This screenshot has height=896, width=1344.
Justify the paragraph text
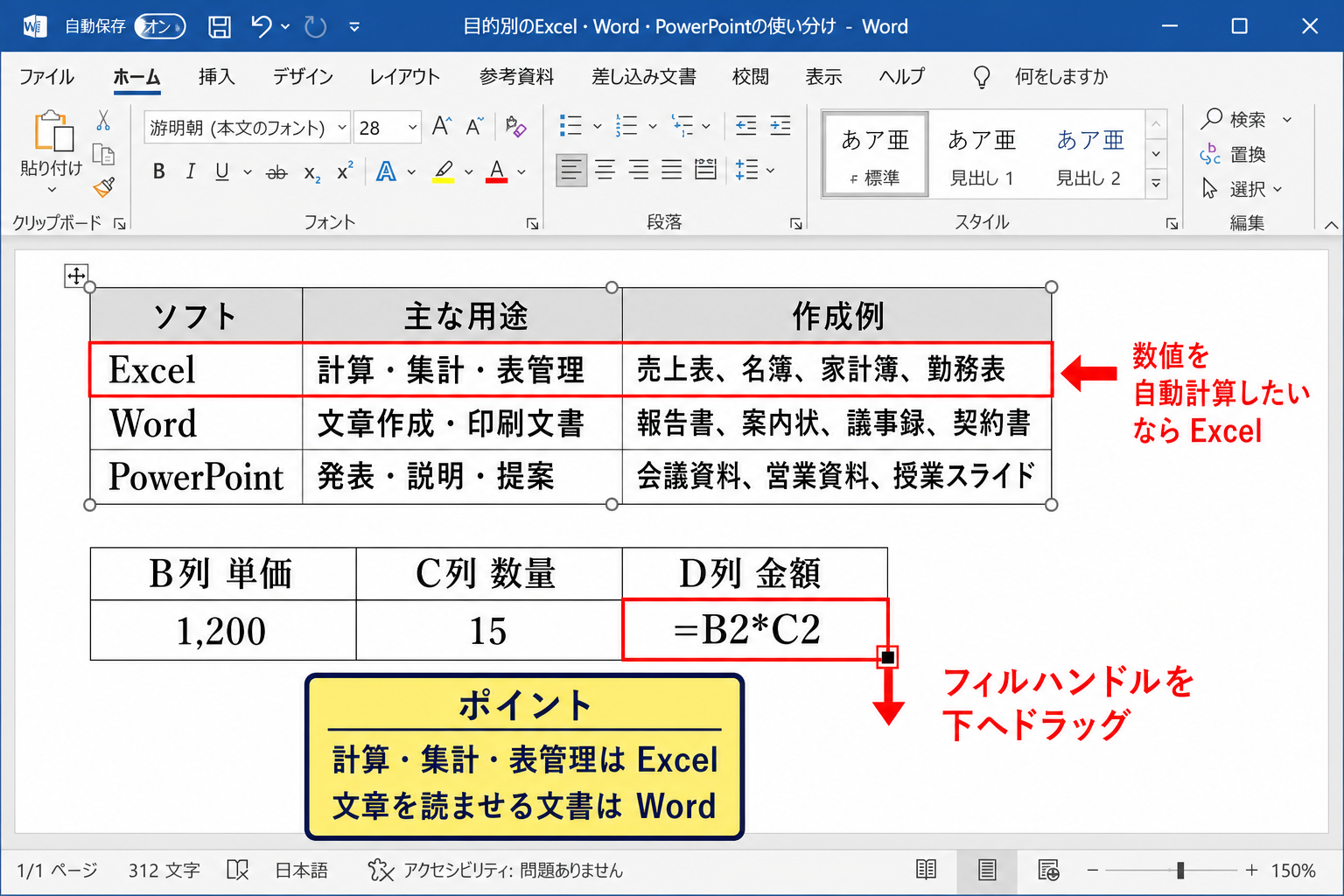coord(672,170)
